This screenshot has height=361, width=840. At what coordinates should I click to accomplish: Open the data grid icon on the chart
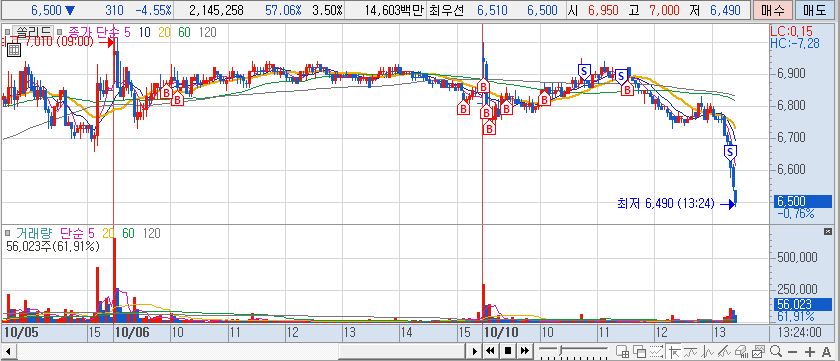click(14, 50)
